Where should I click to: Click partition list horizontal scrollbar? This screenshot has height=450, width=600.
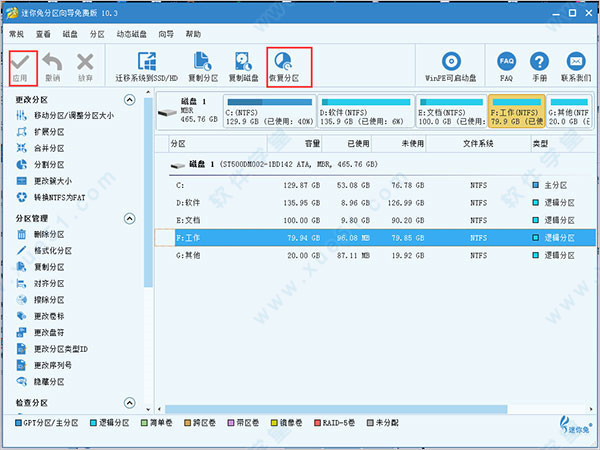336,409
